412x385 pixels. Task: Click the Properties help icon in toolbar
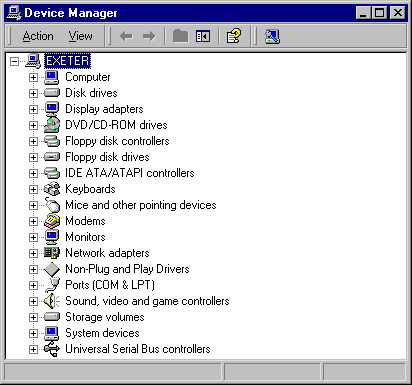click(x=234, y=36)
